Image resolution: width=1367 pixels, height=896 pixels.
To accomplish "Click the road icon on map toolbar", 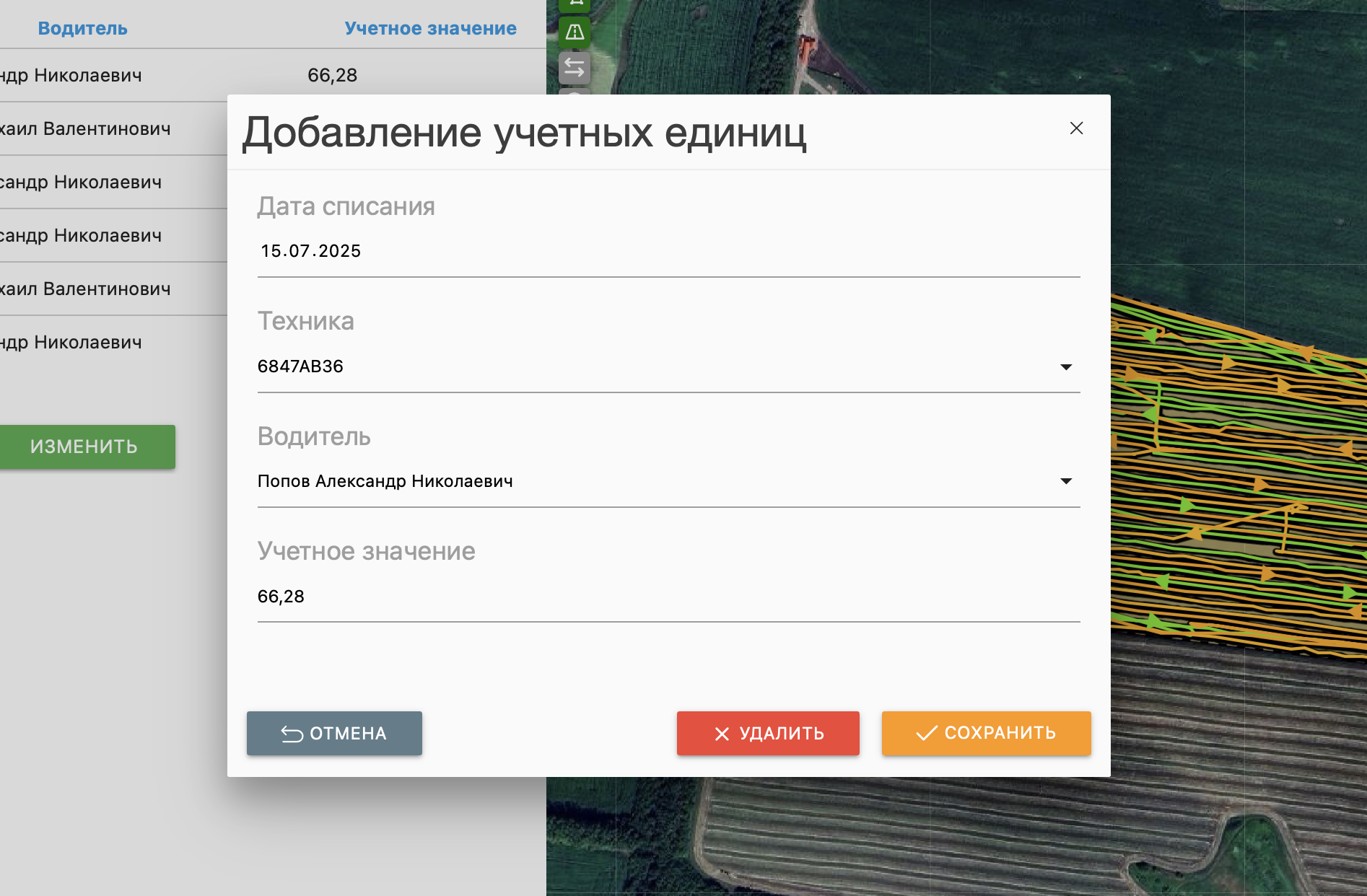I will coord(575,32).
